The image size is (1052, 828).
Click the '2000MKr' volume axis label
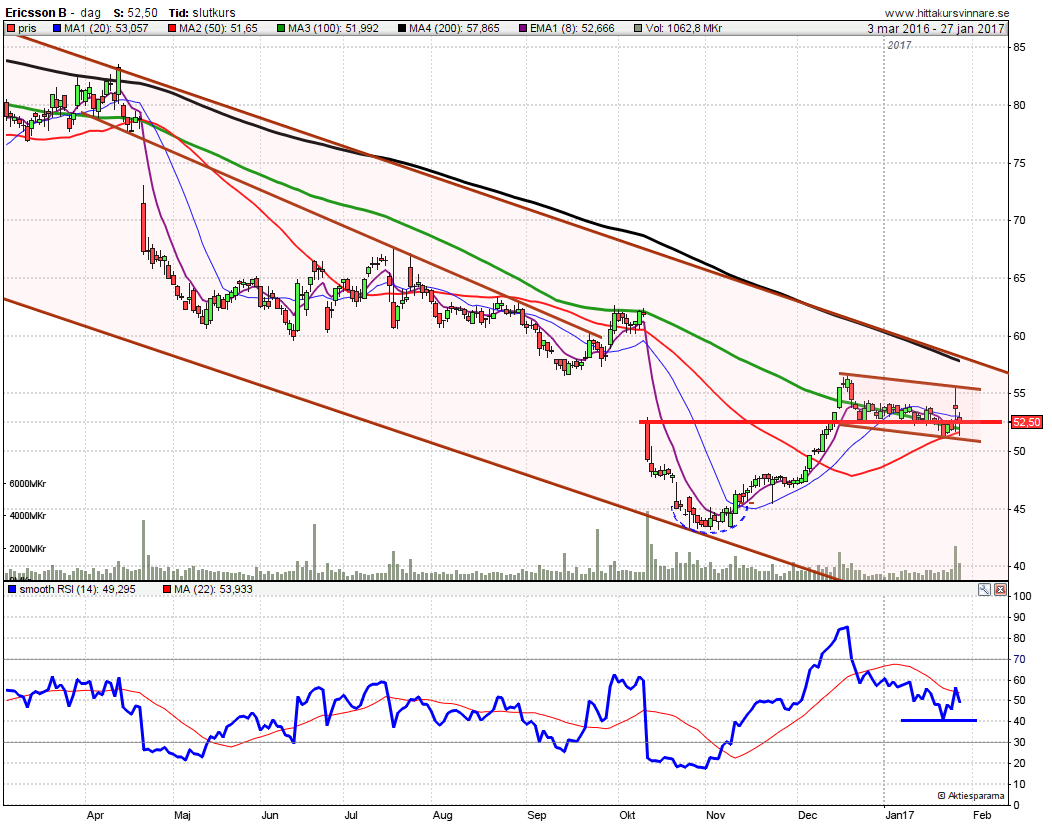(x=28, y=548)
